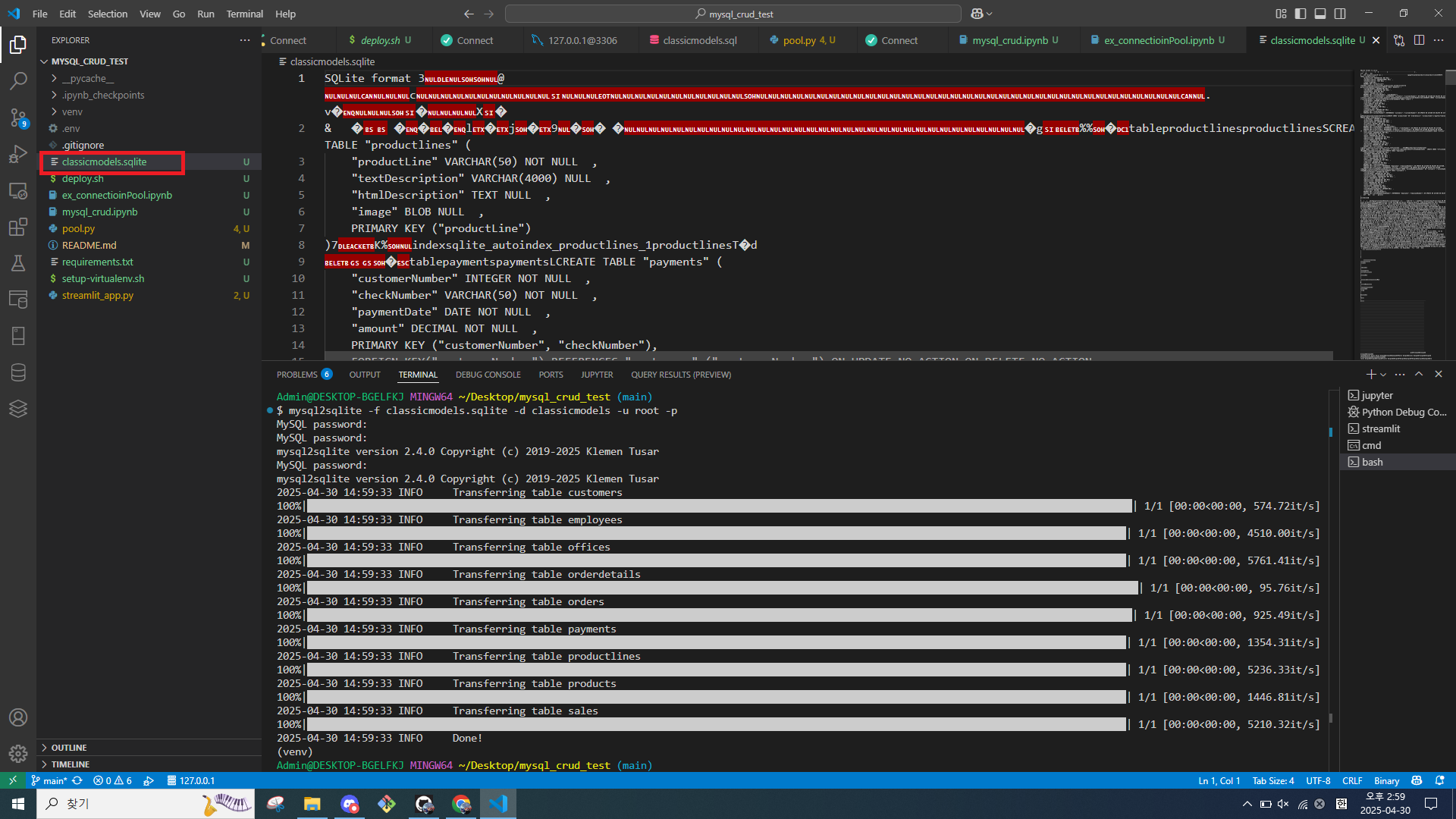This screenshot has height=819, width=1456.
Task: Open the Testing flask icon
Action: tap(18, 263)
